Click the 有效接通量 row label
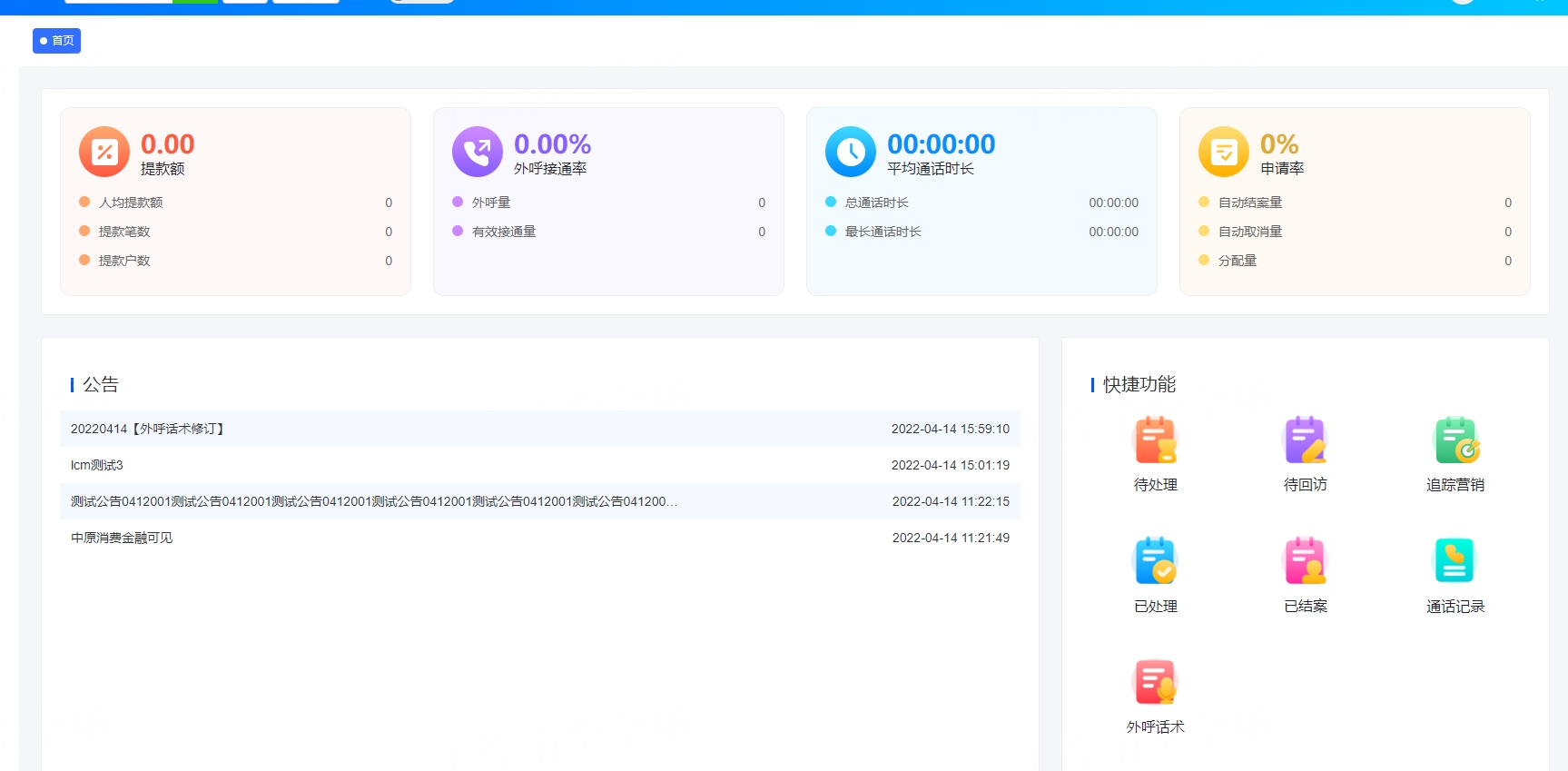Screen dimensions: 1568x771 tap(504, 232)
